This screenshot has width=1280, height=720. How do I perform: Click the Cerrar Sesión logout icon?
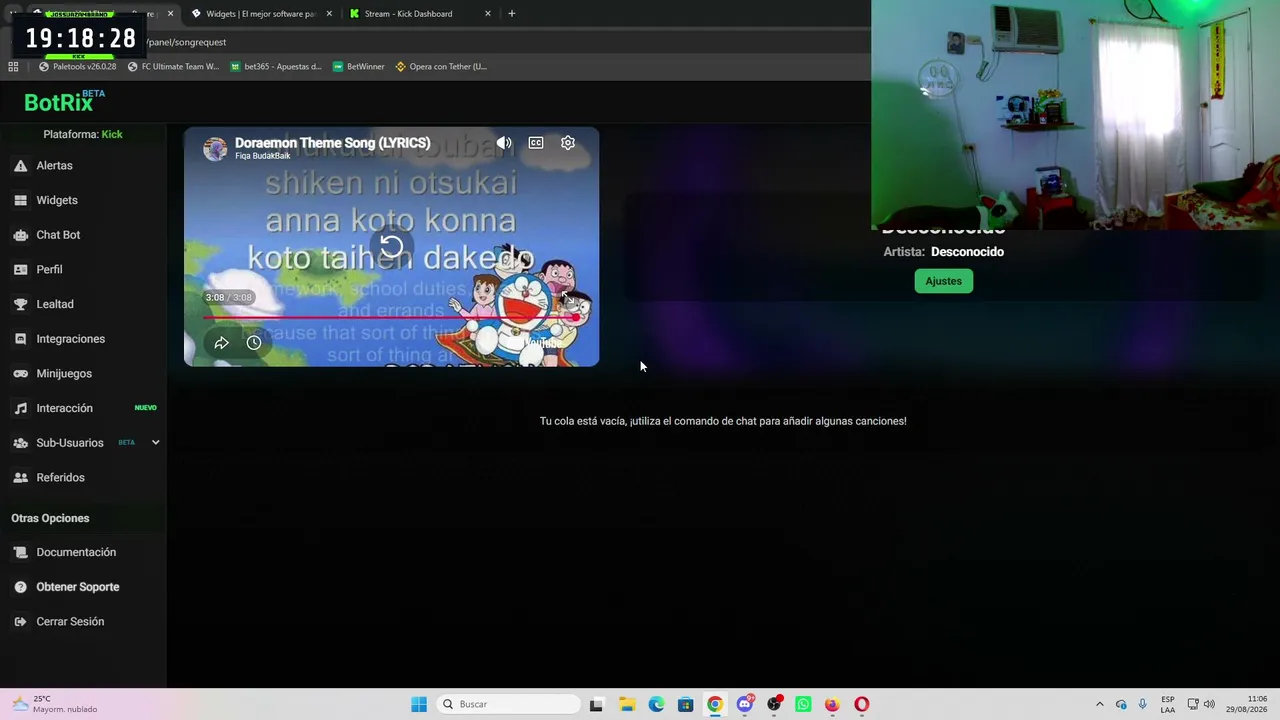coord(20,621)
